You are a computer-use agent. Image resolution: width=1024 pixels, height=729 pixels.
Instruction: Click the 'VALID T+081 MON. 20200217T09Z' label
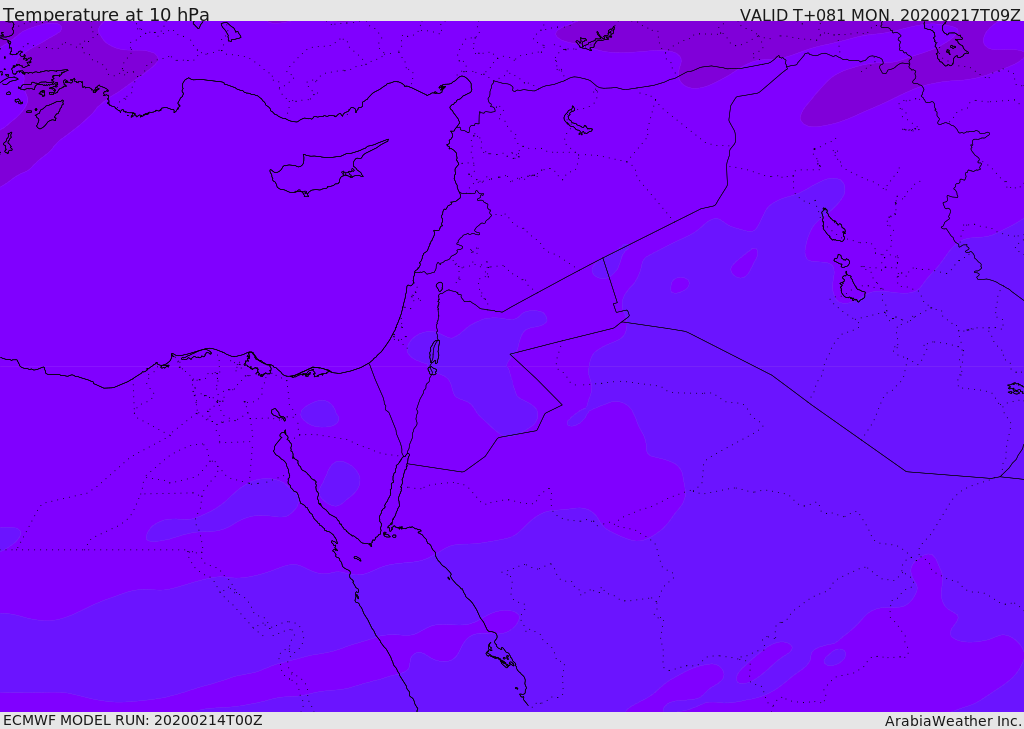pyautogui.click(x=880, y=14)
